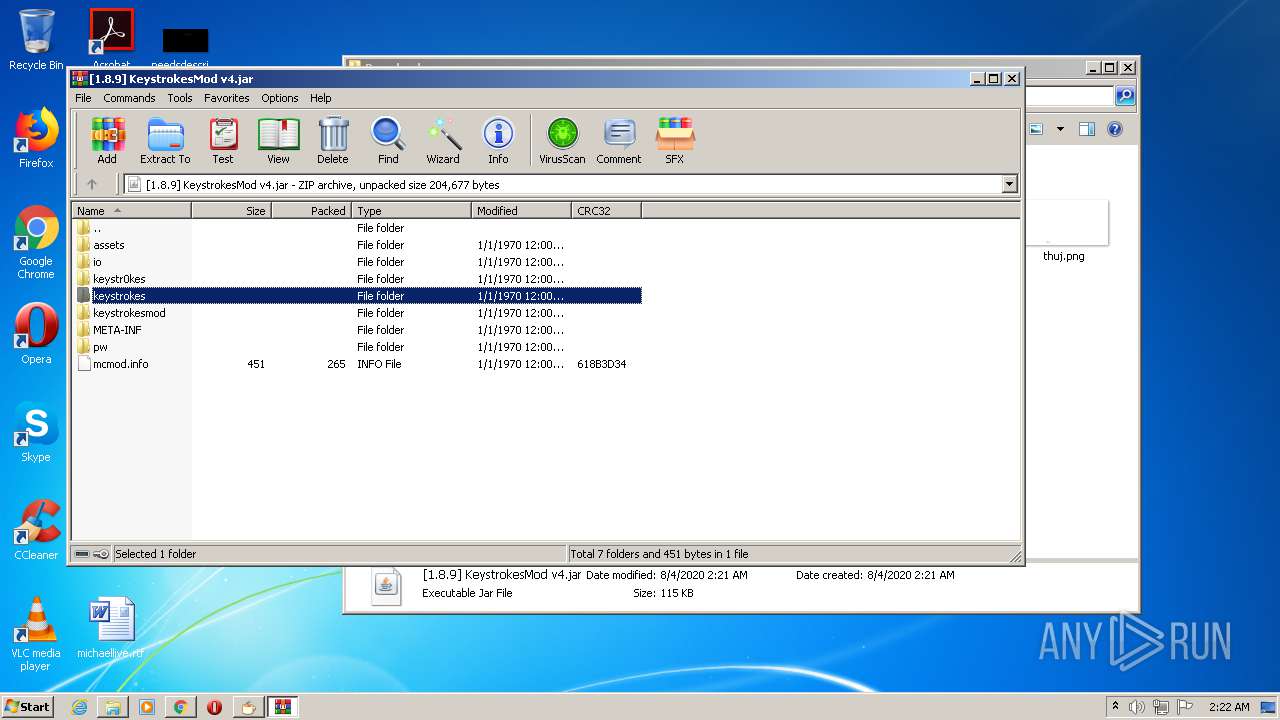Open Google Chrome desktop shortcut
Screen dimensions: 1280x720
click(x=36, y=242)
